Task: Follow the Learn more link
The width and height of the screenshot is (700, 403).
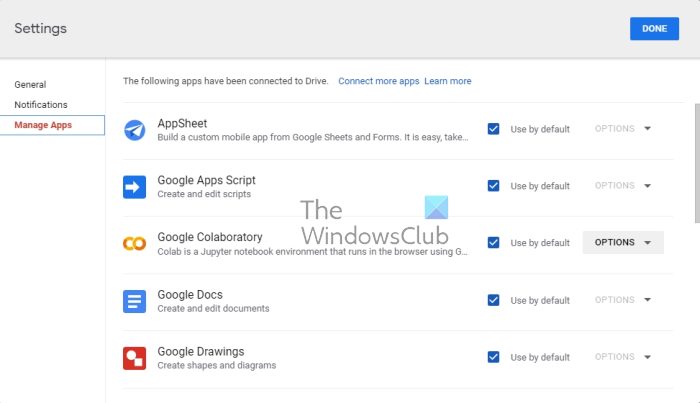Action: click(x=448, y=81)
